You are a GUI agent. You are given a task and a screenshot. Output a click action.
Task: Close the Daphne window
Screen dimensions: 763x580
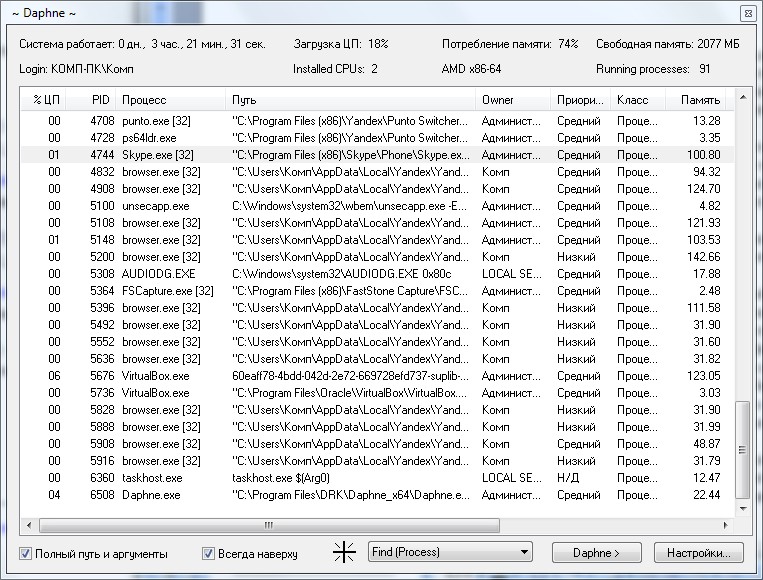click(x=748, y=14)
